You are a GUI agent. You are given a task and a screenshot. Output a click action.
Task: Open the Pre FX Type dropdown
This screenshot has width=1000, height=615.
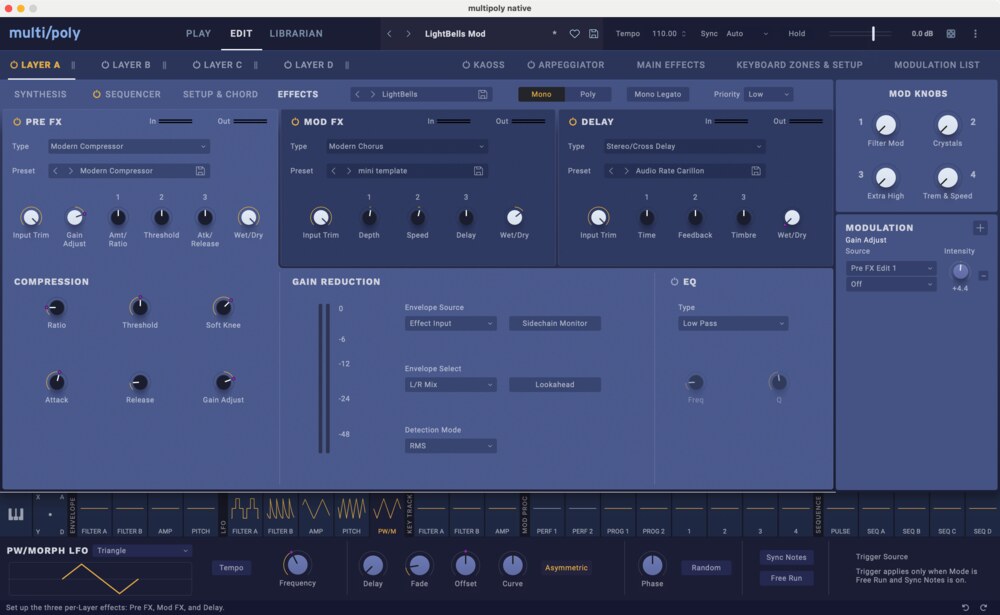coord(129,147)
